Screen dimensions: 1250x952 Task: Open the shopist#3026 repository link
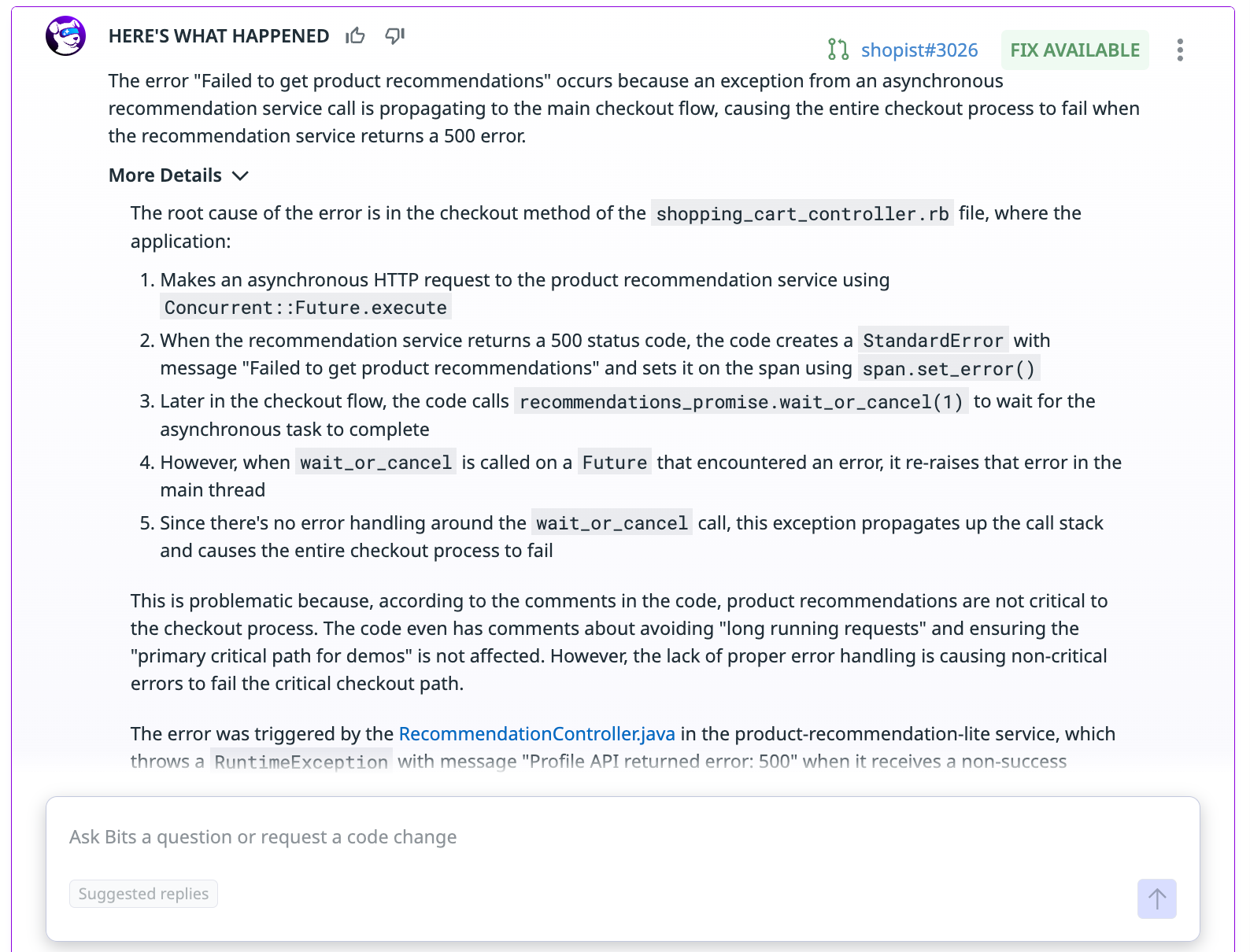tap(919, 50)
